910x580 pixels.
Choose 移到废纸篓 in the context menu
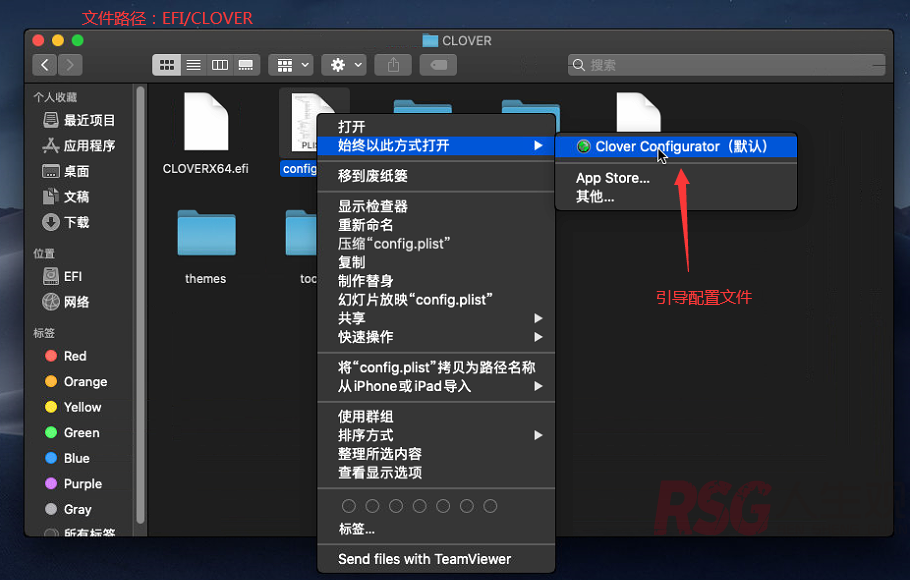436,176
